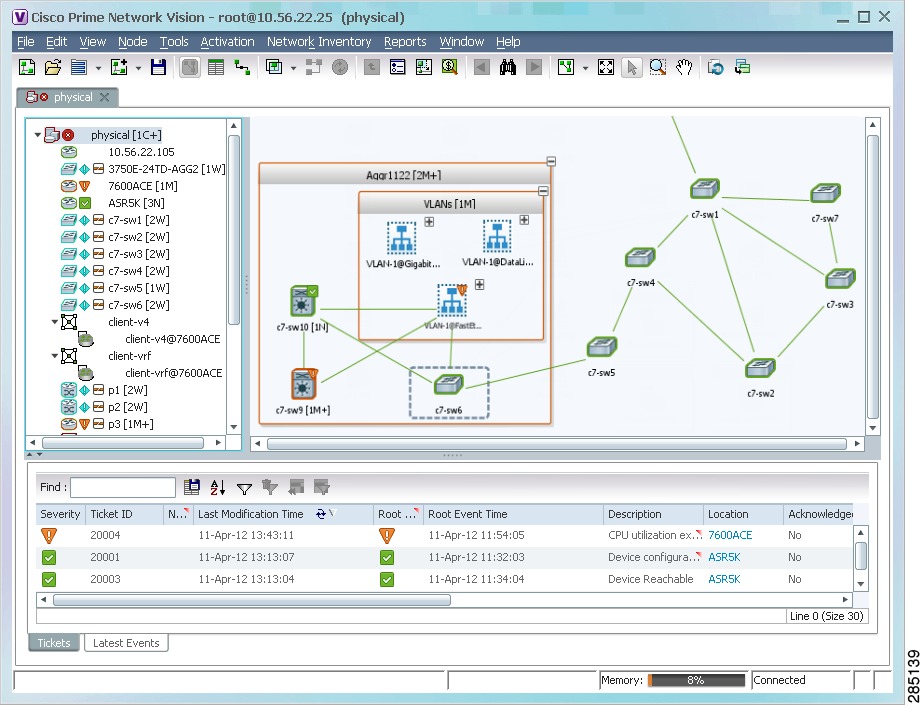Screen dimensions: 923x705
Task: Sort by the Severity column header
Action: pyautogui.click(x=60, y=514)
